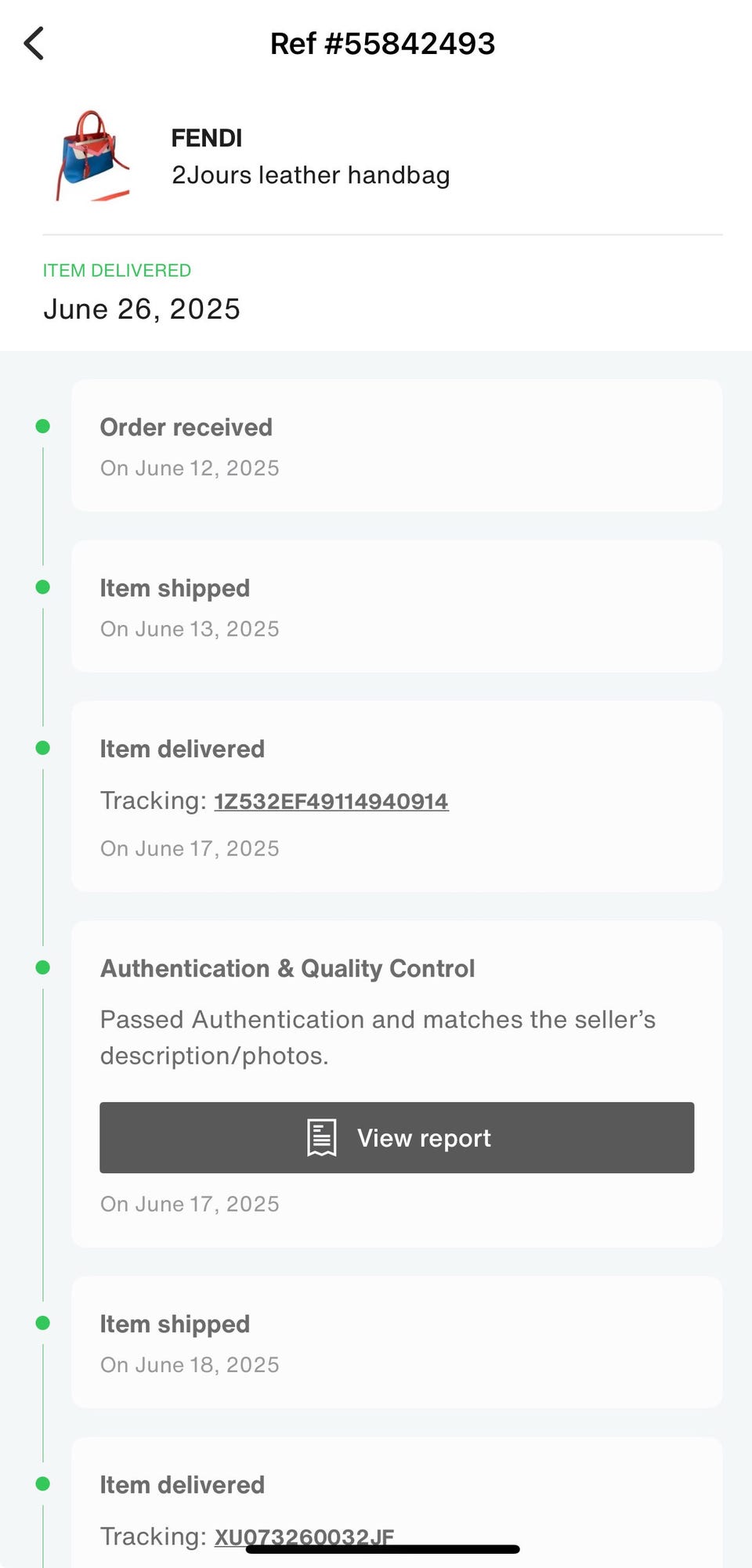Image resolution: width=752 pixels, height=1568 pixels.
Task: Tap the back arrow icon
Action: point(34,44)
